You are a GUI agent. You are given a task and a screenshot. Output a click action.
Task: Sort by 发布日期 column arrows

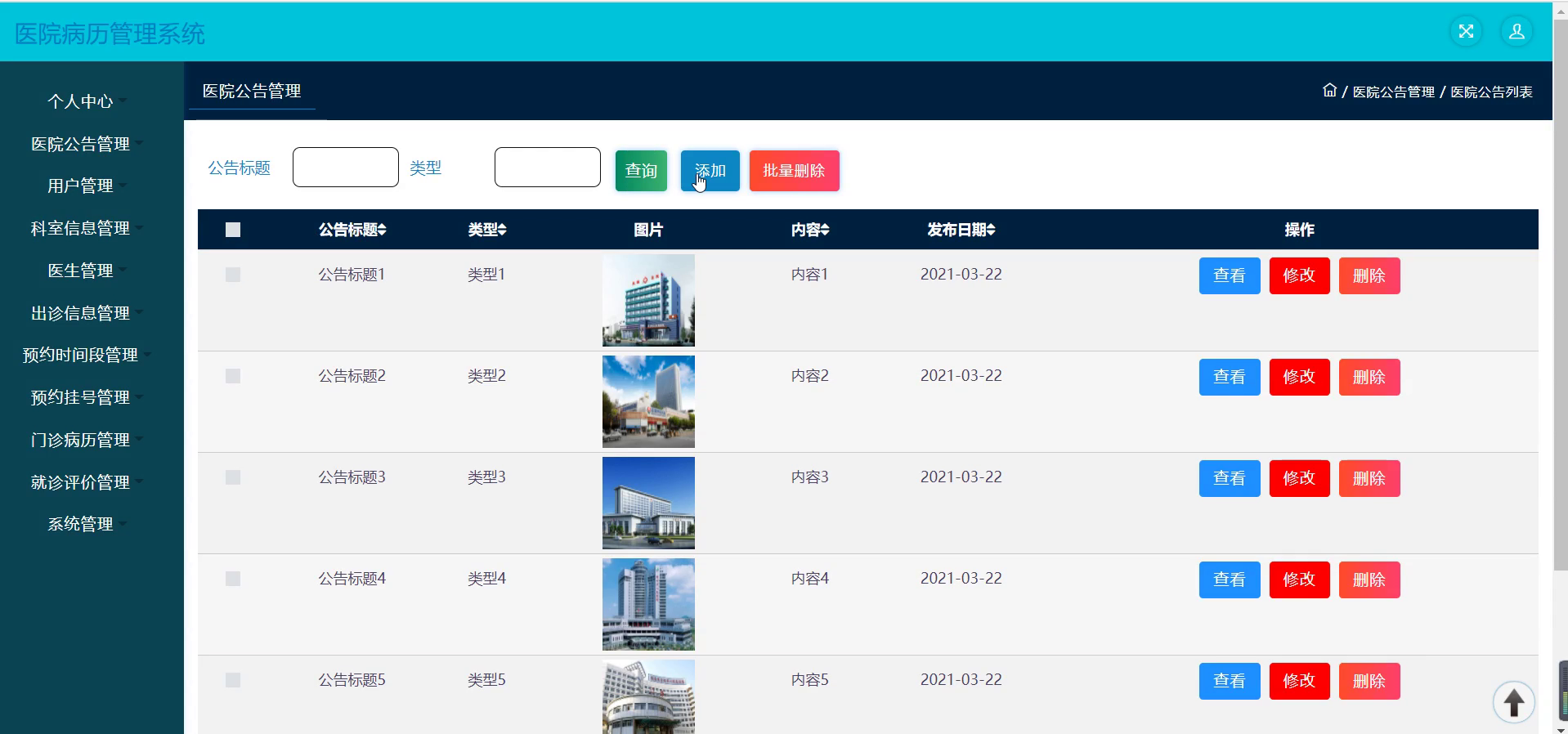[x=991, y=230]
